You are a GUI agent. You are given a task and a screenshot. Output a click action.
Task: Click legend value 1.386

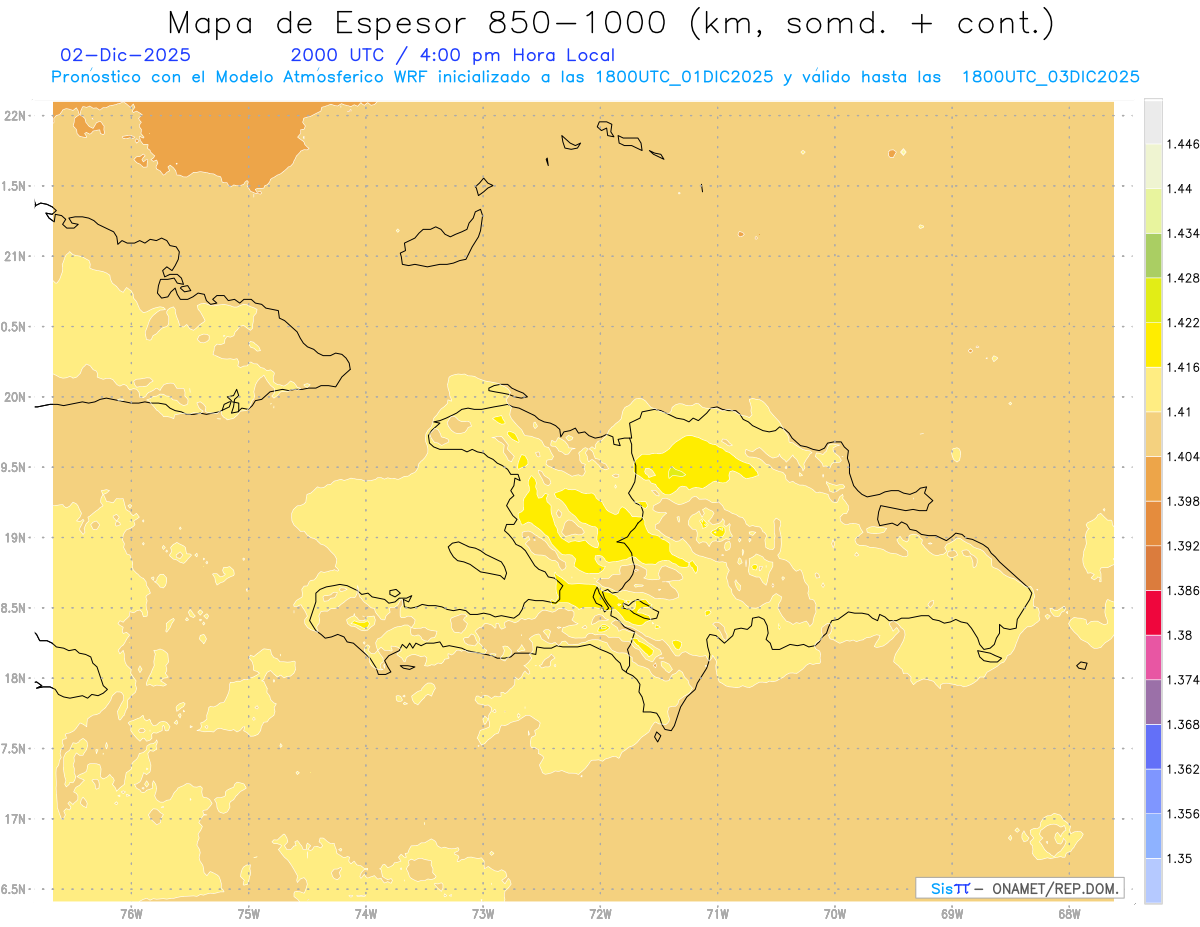[x=1181, y=590]
